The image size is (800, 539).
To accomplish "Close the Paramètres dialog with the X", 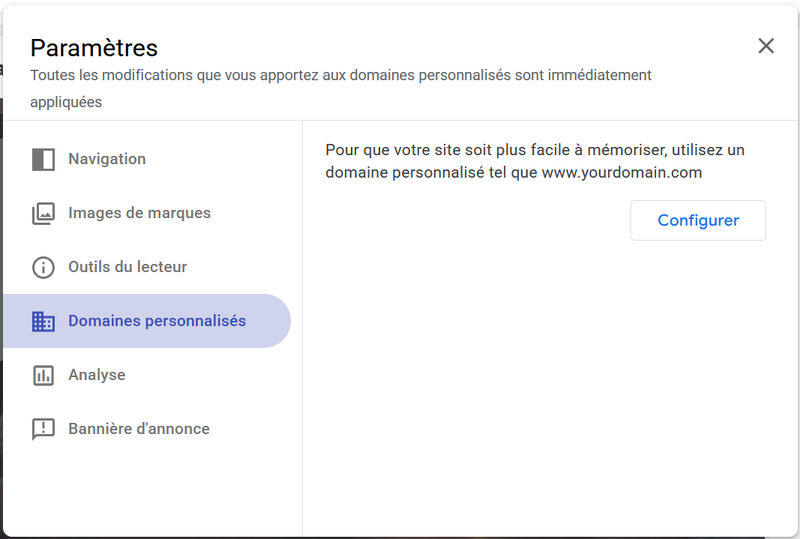I will pos(766,46).
